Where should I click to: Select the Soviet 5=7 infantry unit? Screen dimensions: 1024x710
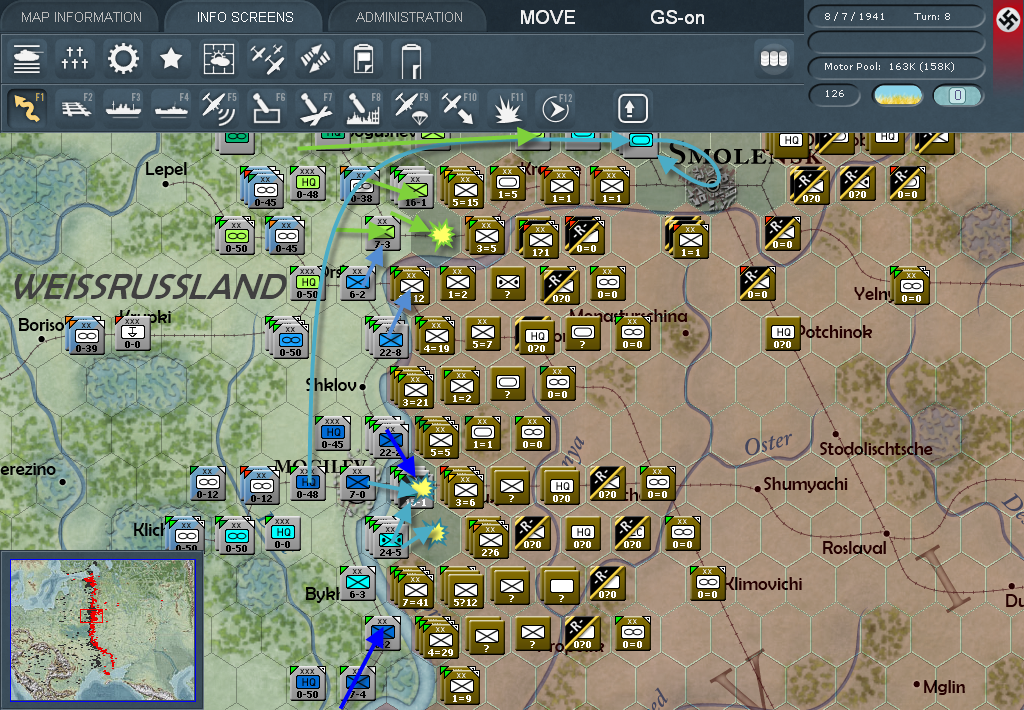click(482, 334)
